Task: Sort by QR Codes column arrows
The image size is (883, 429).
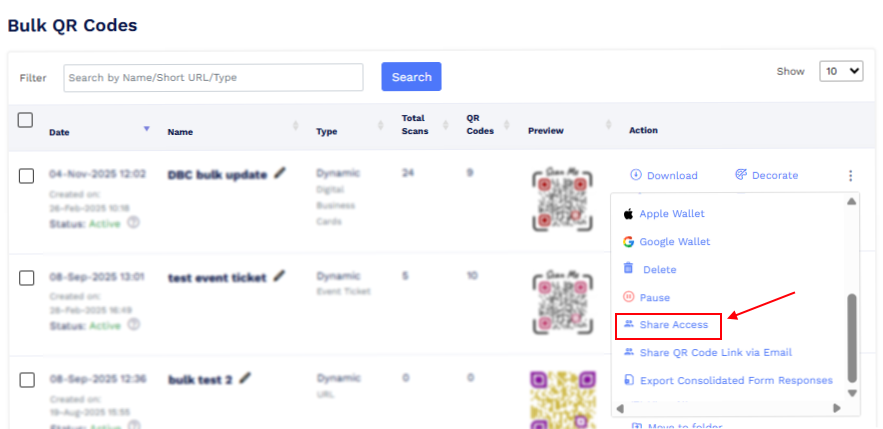Action: [506, 125]
